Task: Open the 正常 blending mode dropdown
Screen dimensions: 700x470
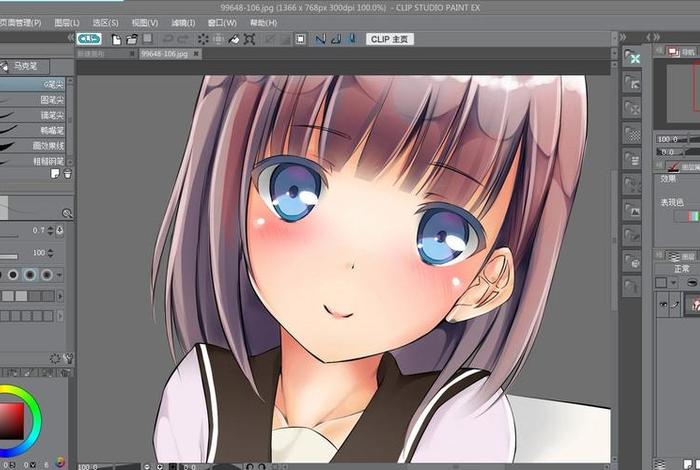Action: click(x=678, y=269)
